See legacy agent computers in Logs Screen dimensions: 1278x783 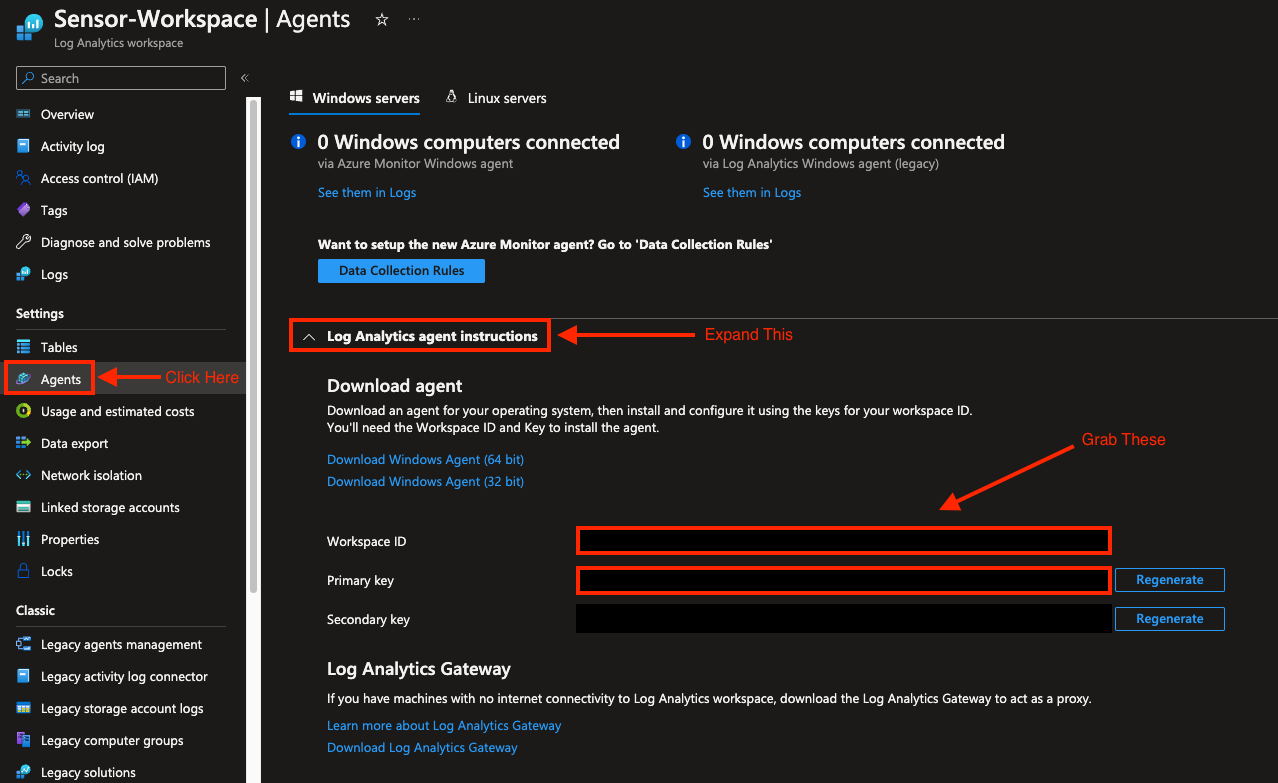click(752, 193)
